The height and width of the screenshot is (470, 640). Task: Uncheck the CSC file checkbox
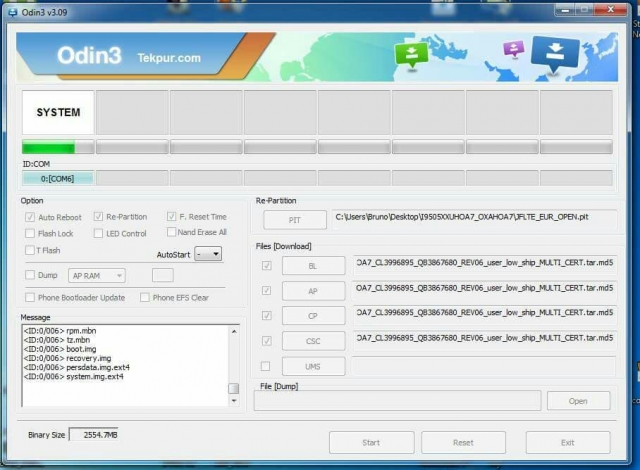coord(266,341)
